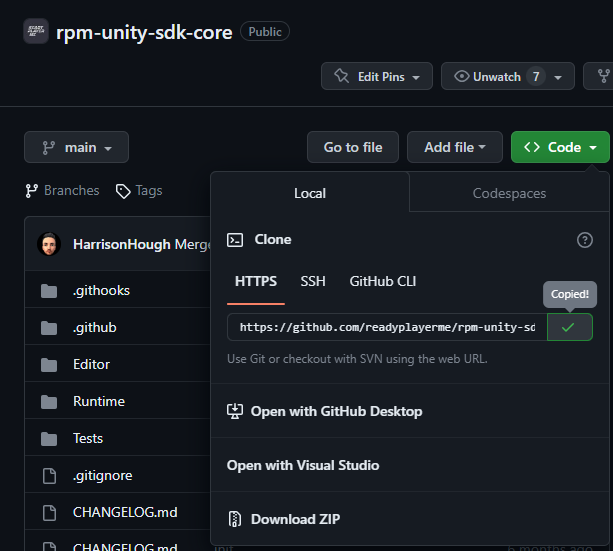Viewport: 613px width, 551px height.
Task: Open rpm-unity-sdk-core repository title link
Action: [144, 32]
